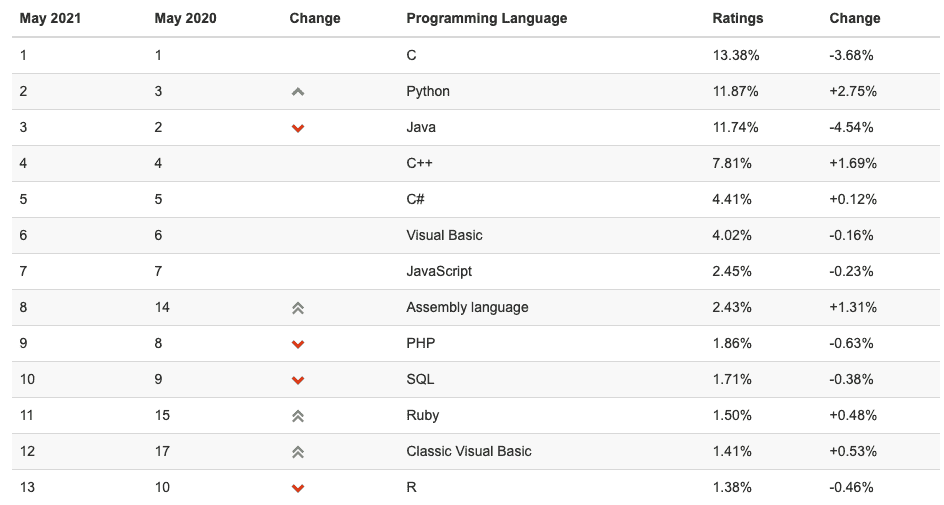The width and height of the screenshot is (944, 505).
Task: Click the red down arrow in Java row
Action: [297, 128]
